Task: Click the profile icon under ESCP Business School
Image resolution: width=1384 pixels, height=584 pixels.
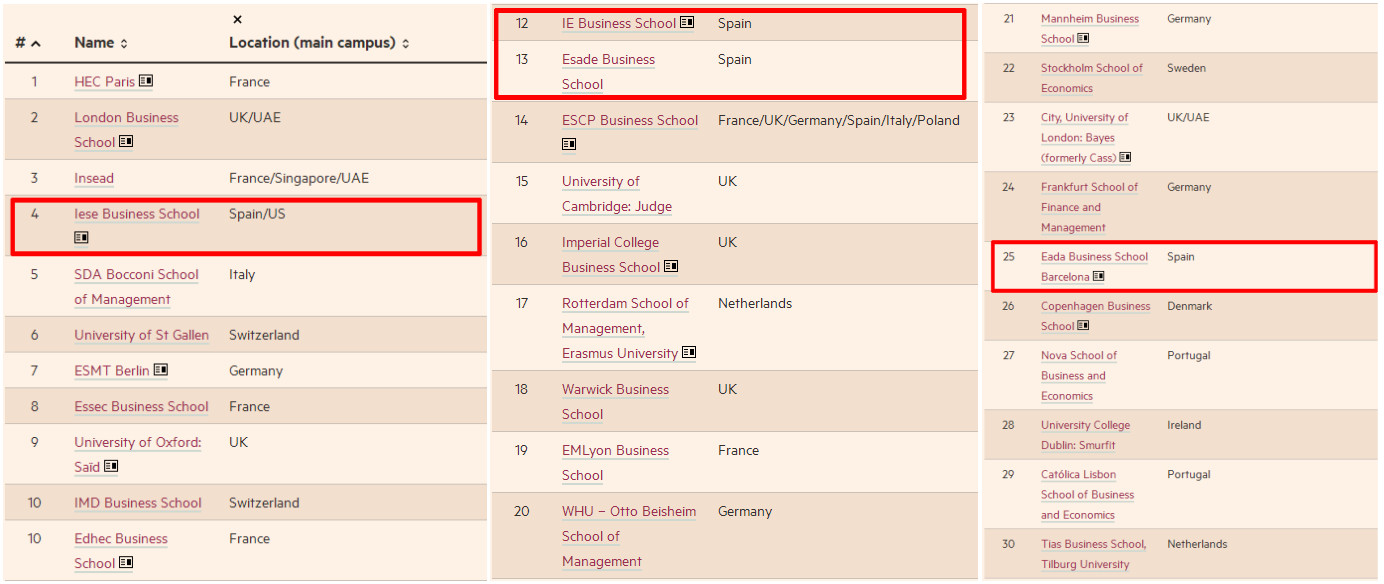Action: click(x=569, y=144)
